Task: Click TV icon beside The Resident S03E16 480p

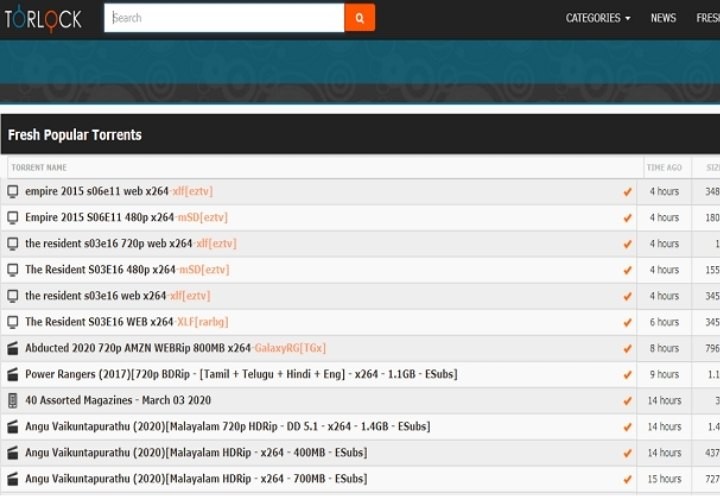Action: click(x=13, y=270)
